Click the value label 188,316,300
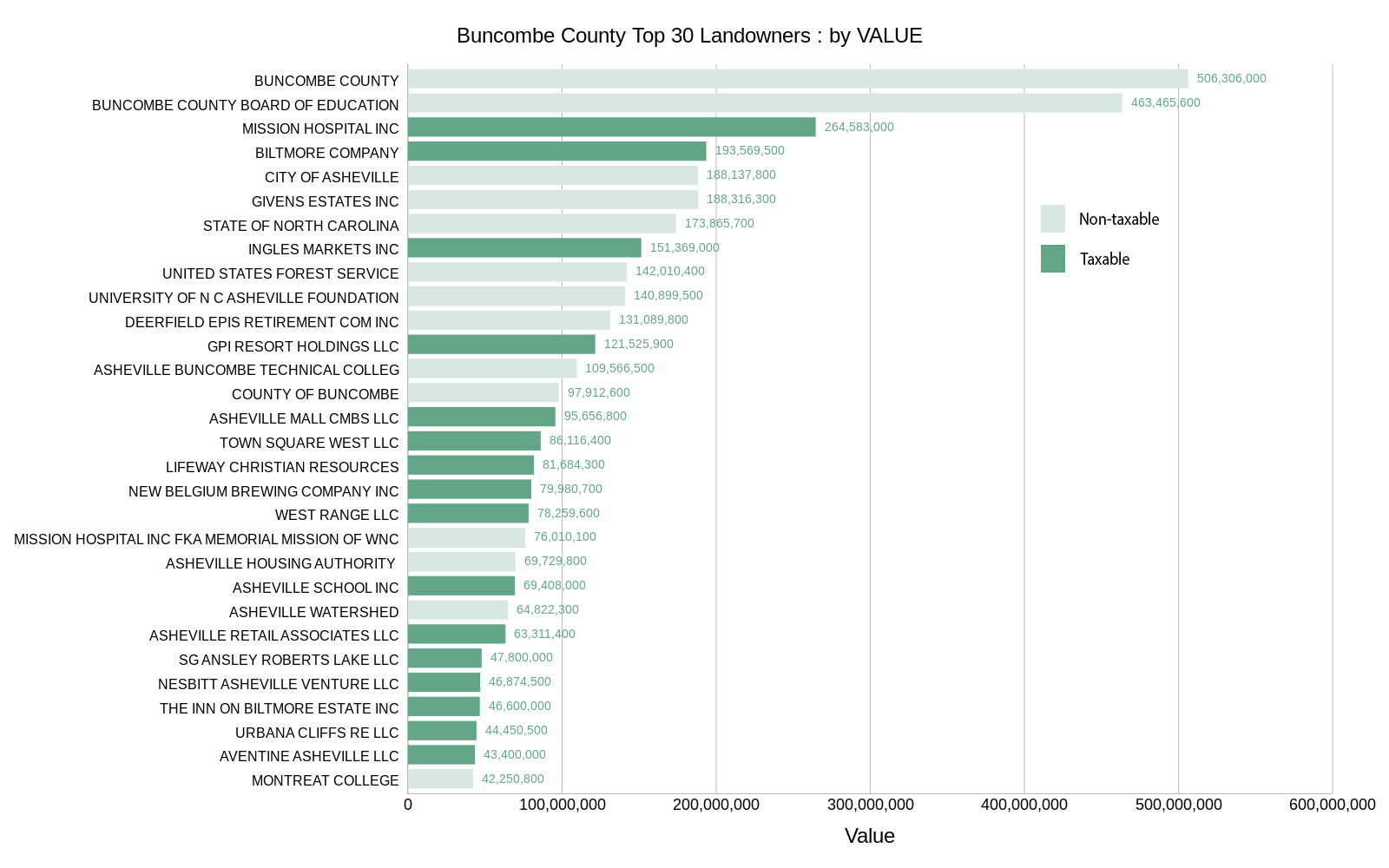1389x868 pixels. click(741, 199)
